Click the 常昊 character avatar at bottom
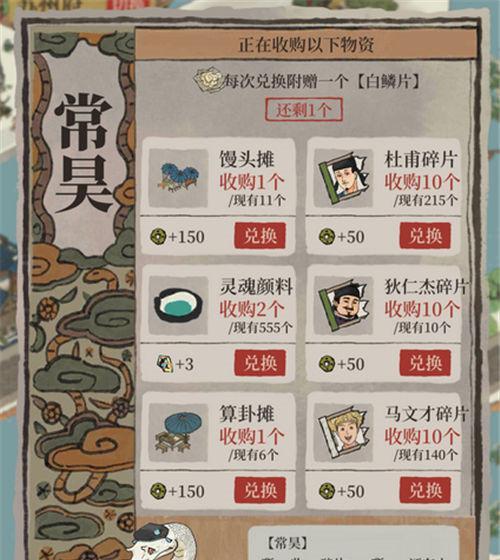500x560 pixels. click(164, 541)
